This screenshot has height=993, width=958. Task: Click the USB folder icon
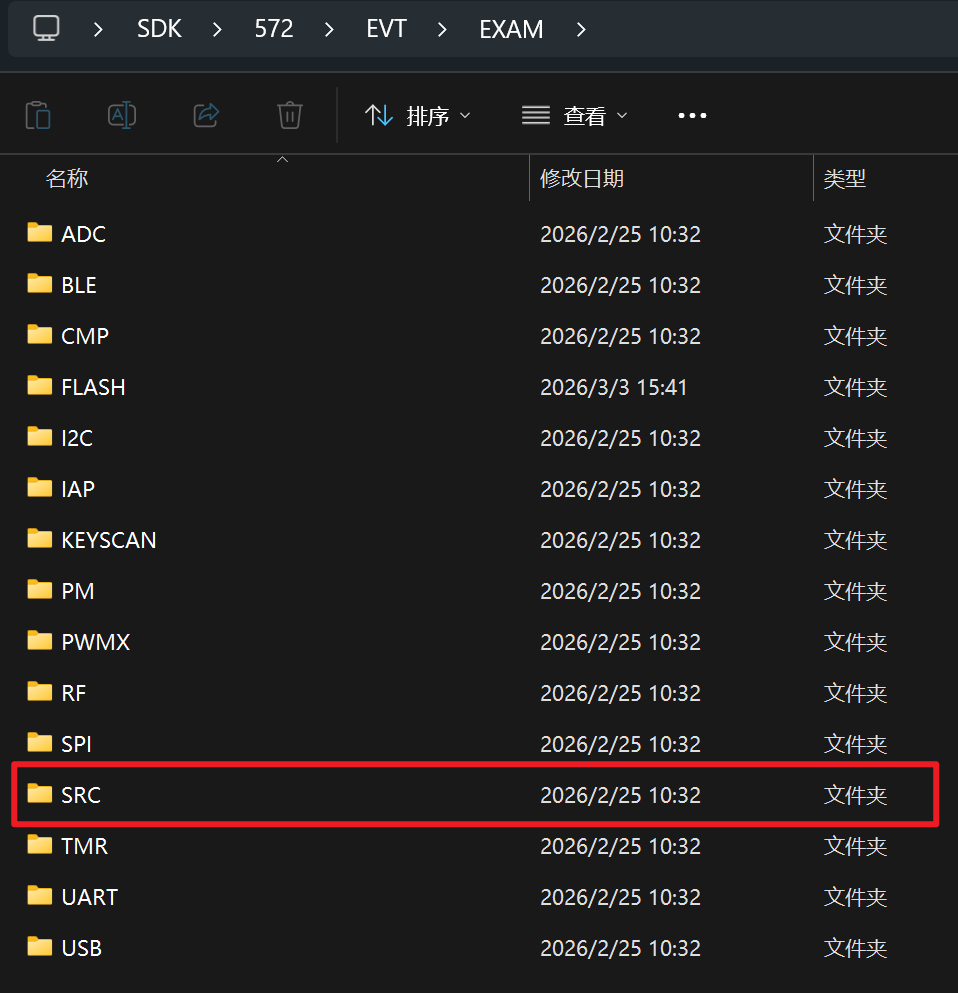pos(40,946)
